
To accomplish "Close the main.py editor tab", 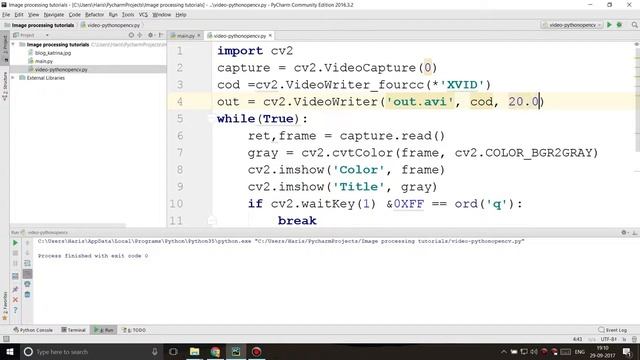I will 199,36.
